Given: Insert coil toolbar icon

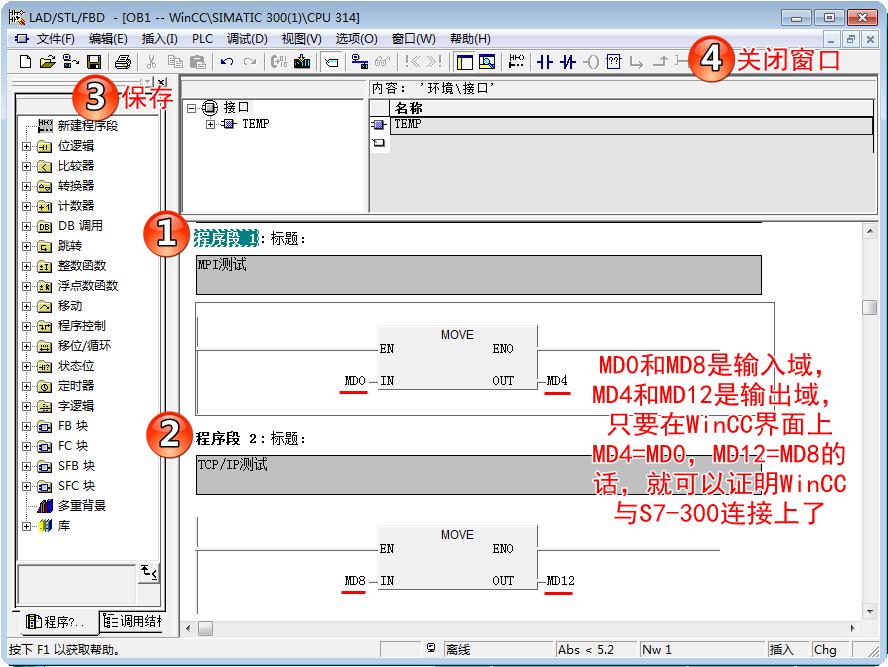Looking at the screenshot, I should pos(591,61).
